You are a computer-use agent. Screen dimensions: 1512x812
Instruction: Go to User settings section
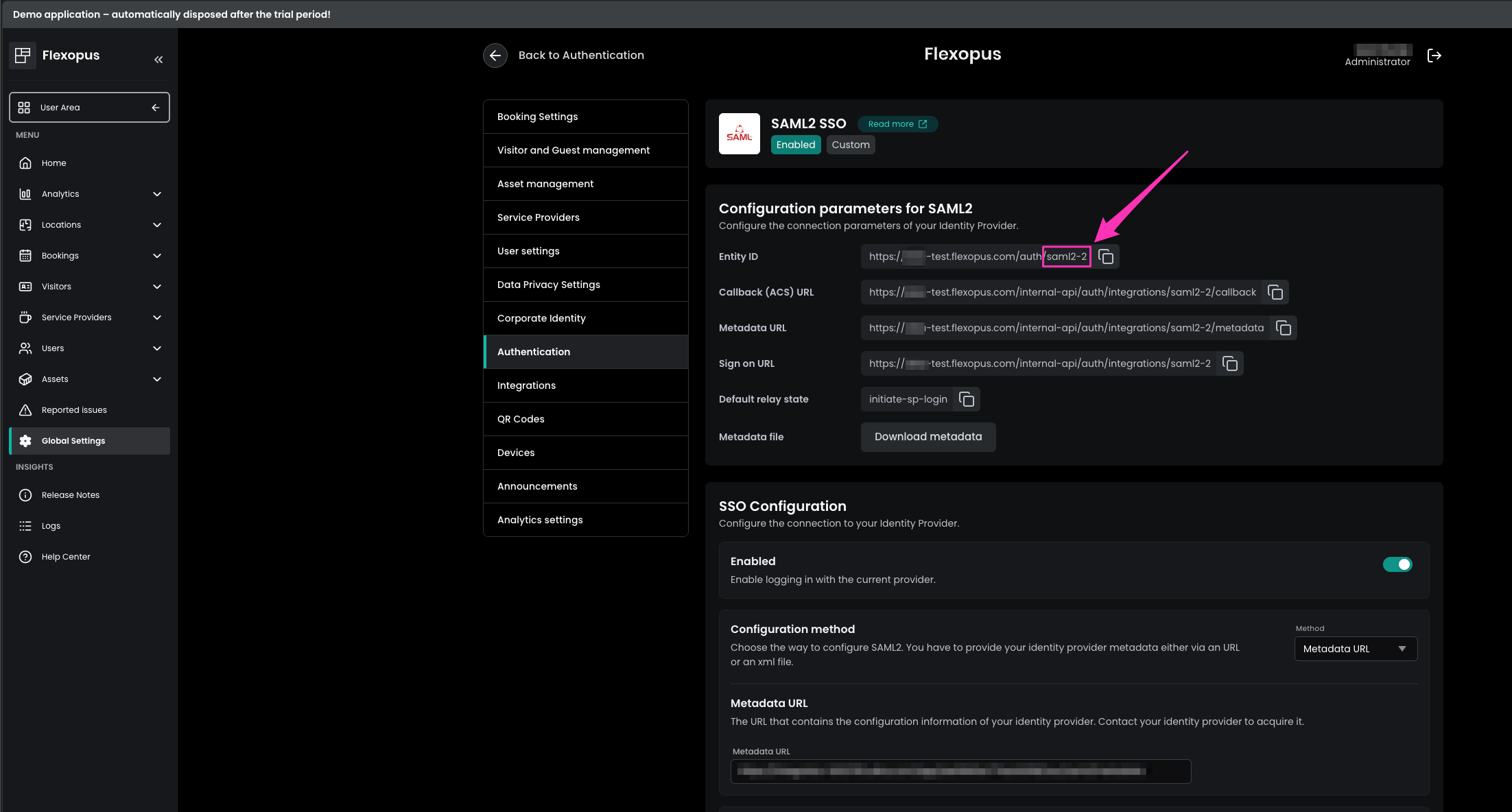pos(586,251)
